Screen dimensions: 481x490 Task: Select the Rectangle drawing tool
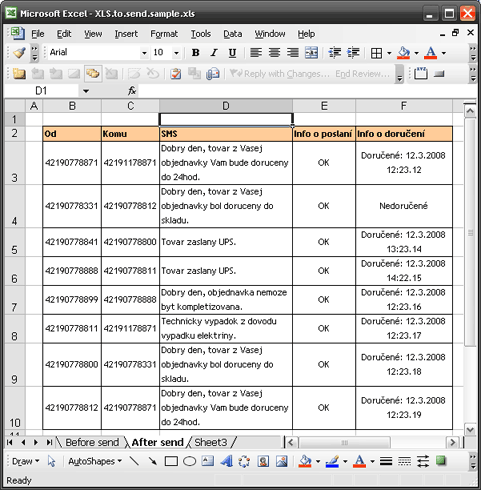pyautogui.click(x=171, y=461)
